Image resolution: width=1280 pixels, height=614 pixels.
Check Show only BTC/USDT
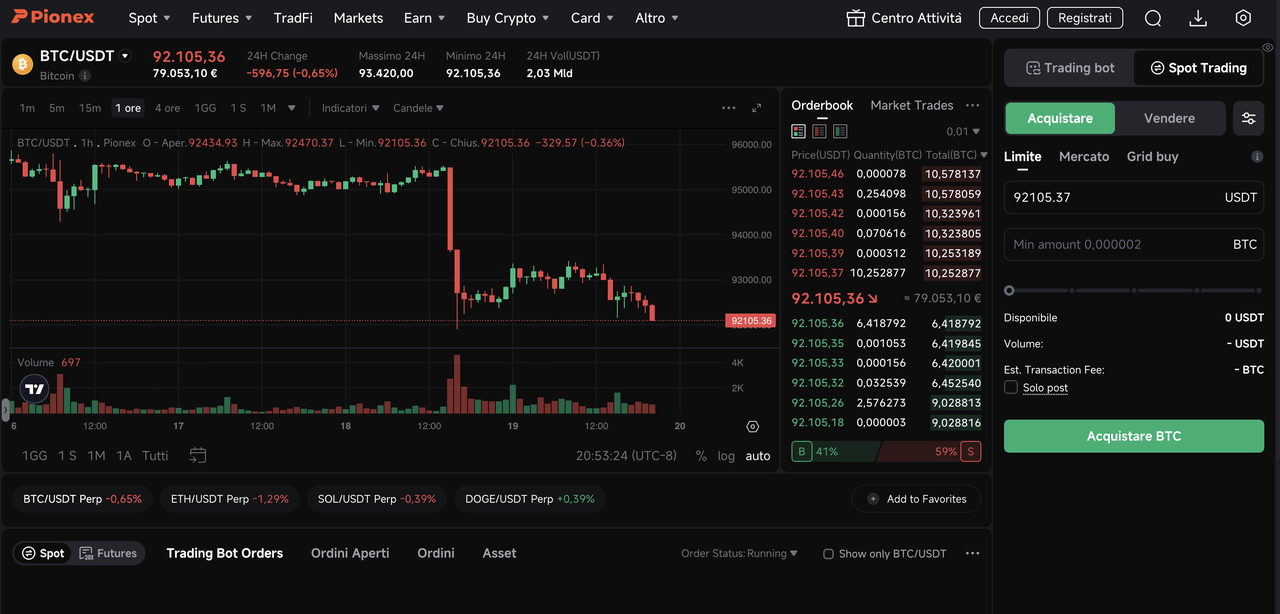pos(828,554)
